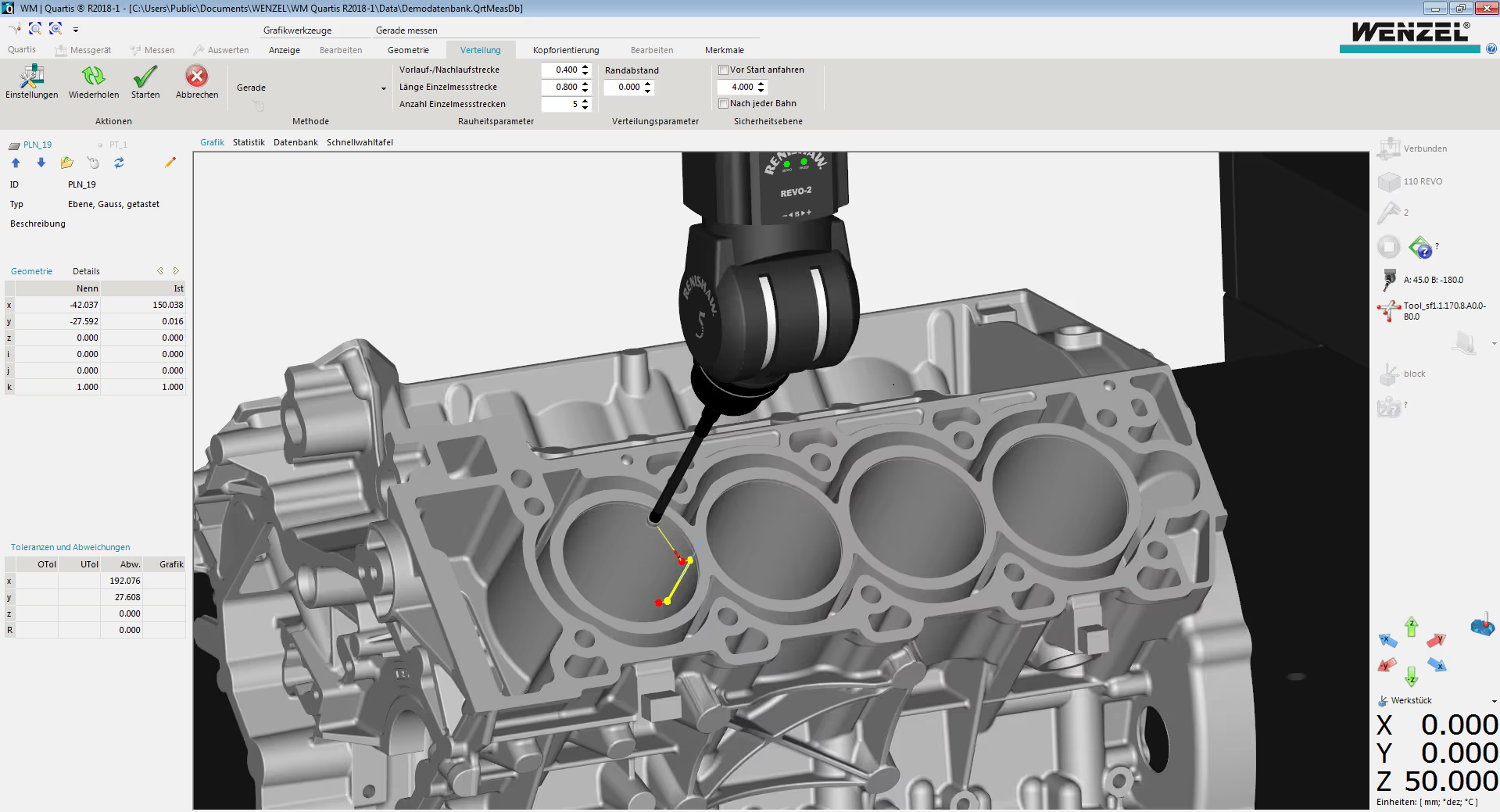The height and width of the screenshot is (812, 1500).
Task: Click the Randabstand input field
Action: click(624, 88)
